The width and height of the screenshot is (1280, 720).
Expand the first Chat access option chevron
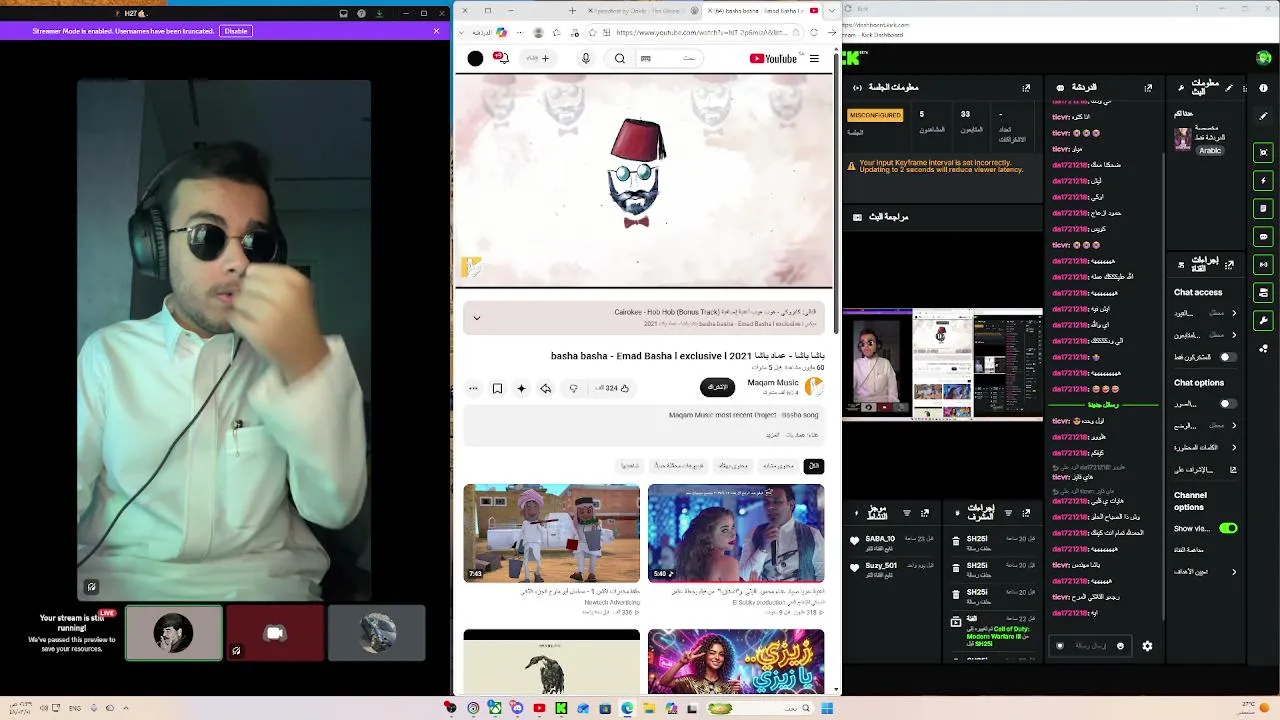tap(1234, 313)
